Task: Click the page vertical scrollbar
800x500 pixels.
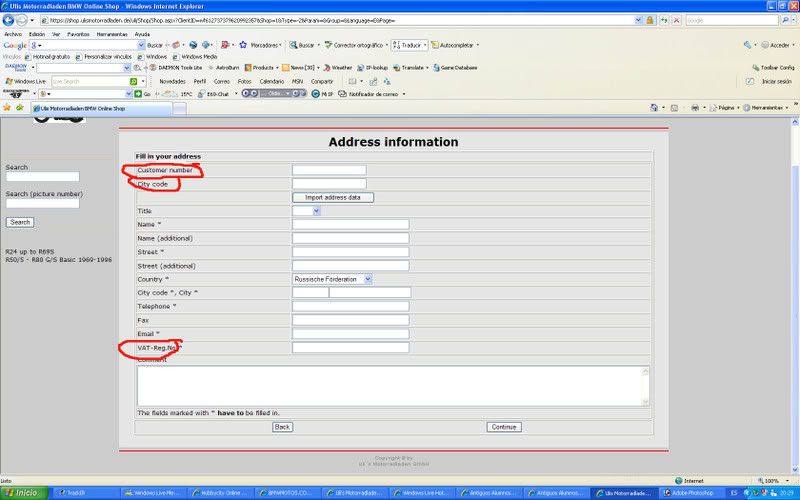Action: coord(795,296)
